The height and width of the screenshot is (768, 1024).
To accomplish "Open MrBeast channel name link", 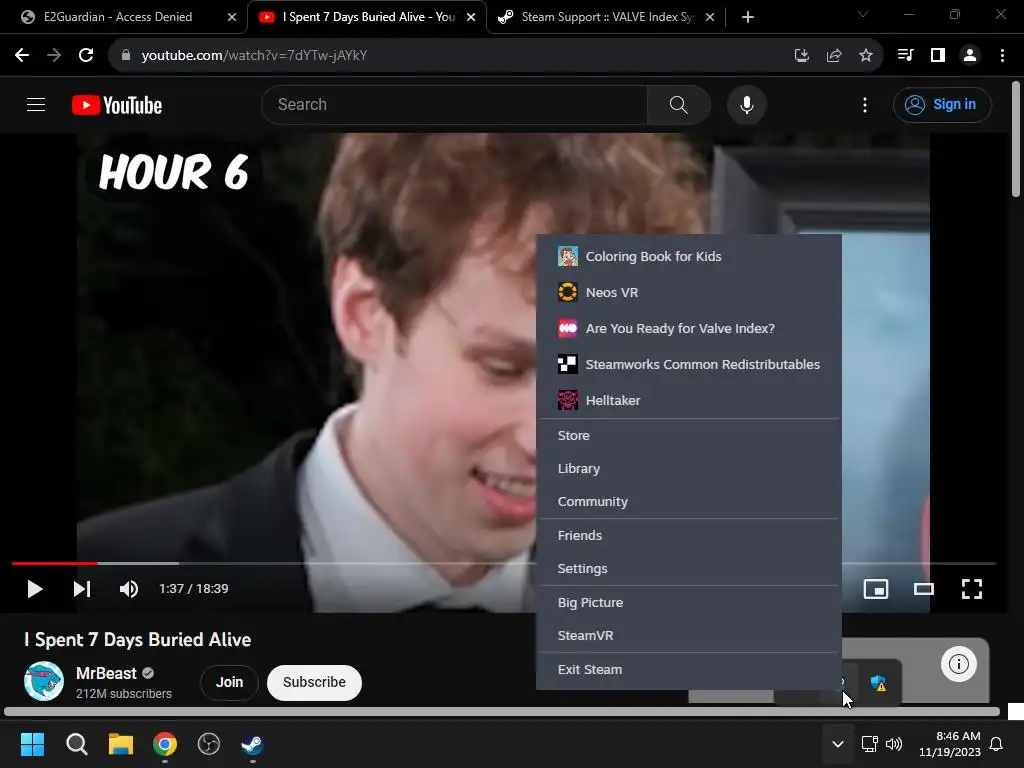I will tap(106, 673).
